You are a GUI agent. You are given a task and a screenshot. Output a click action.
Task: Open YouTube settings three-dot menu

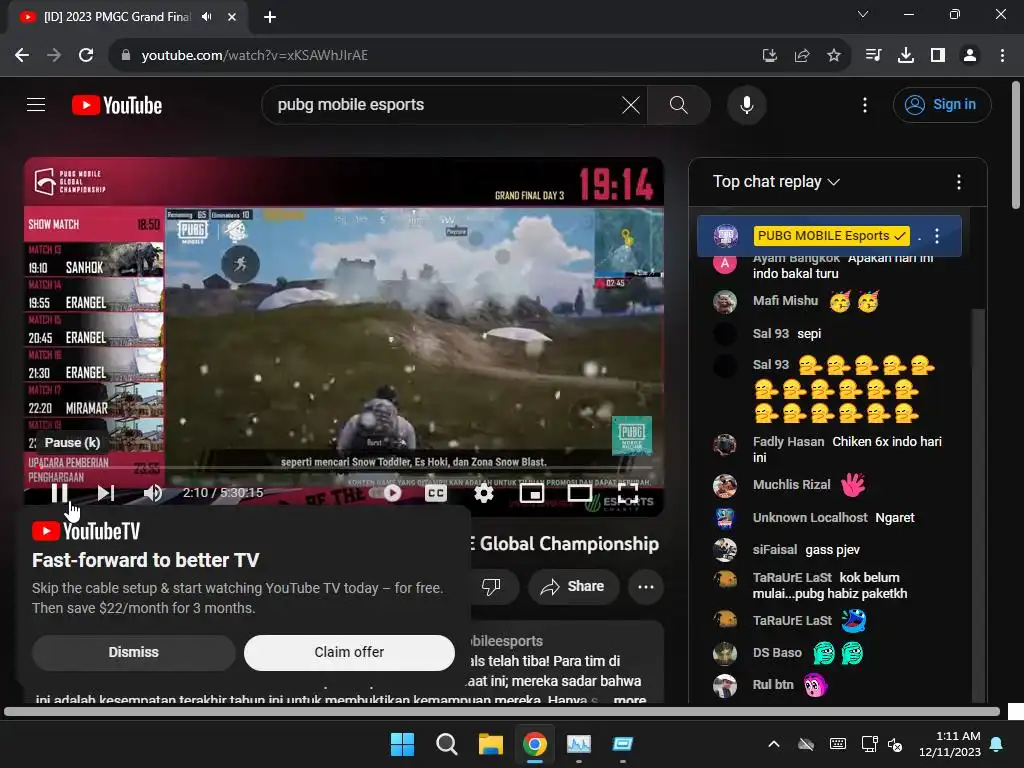(x=865, y=105)
